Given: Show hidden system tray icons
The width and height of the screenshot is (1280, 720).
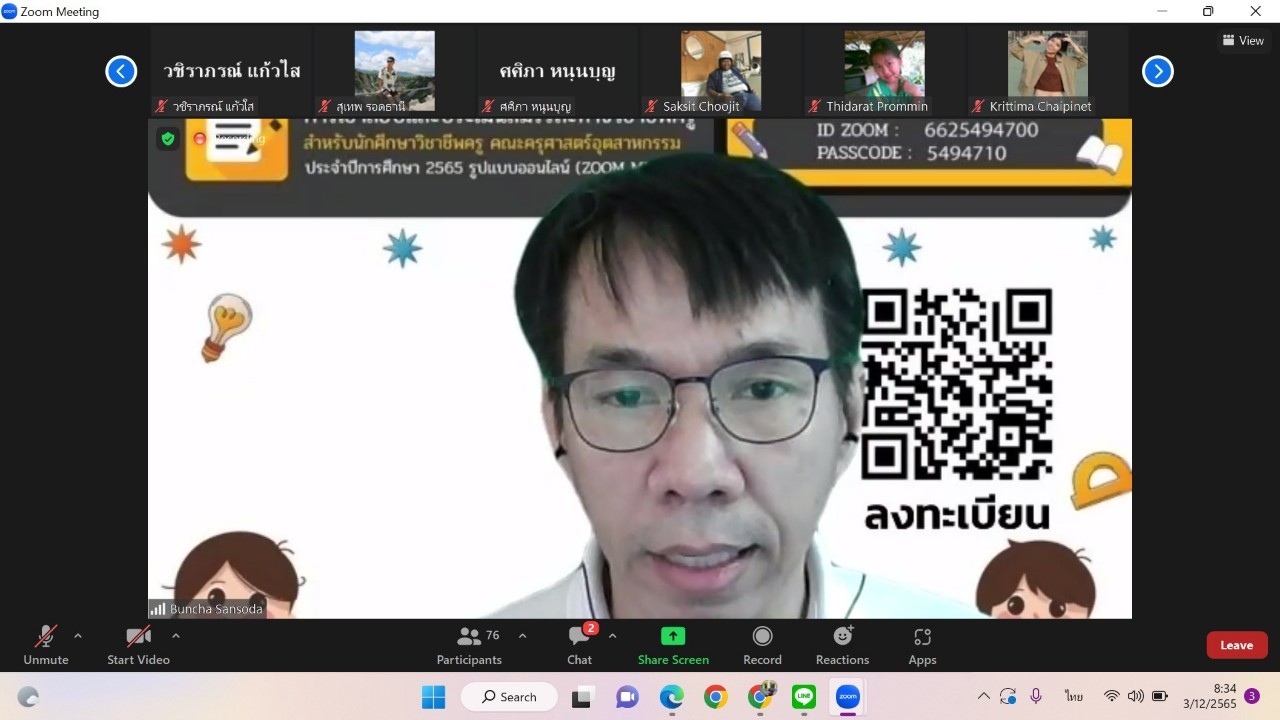Looking at the screenshot, I should click(x=983, y=696).
